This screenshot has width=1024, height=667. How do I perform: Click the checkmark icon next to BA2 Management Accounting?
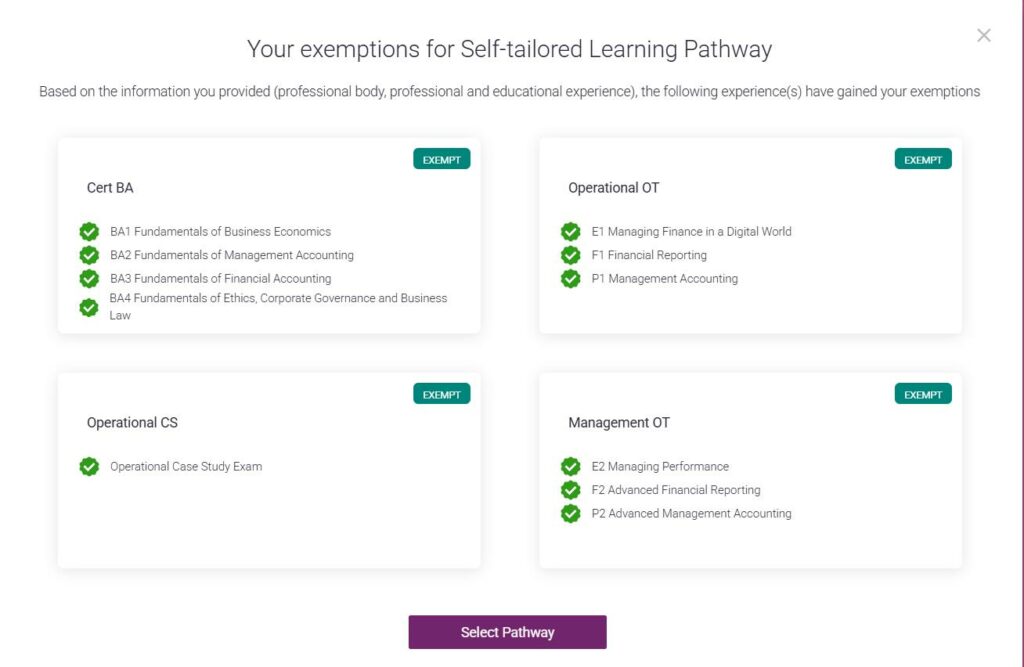click(89, 255)
